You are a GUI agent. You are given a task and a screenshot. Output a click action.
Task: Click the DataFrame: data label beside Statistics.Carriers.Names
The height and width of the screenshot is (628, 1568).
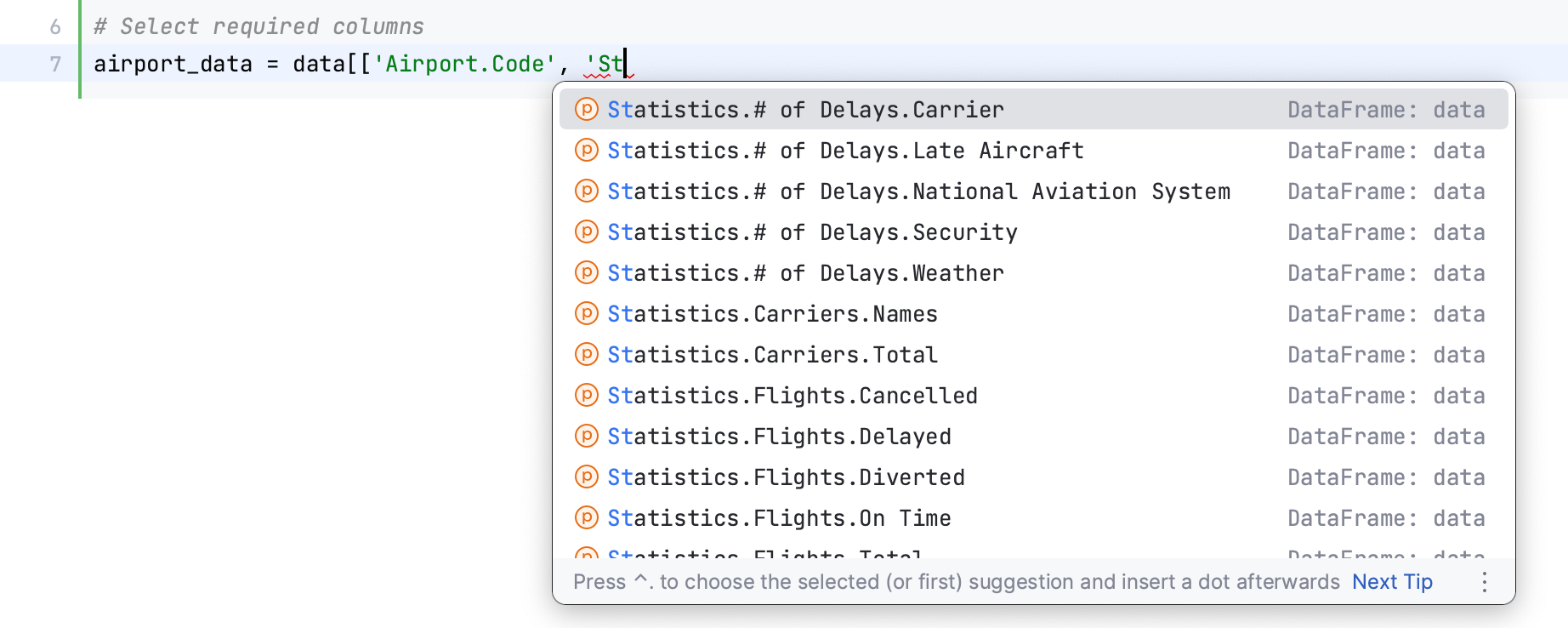(x=1386, y=313)
